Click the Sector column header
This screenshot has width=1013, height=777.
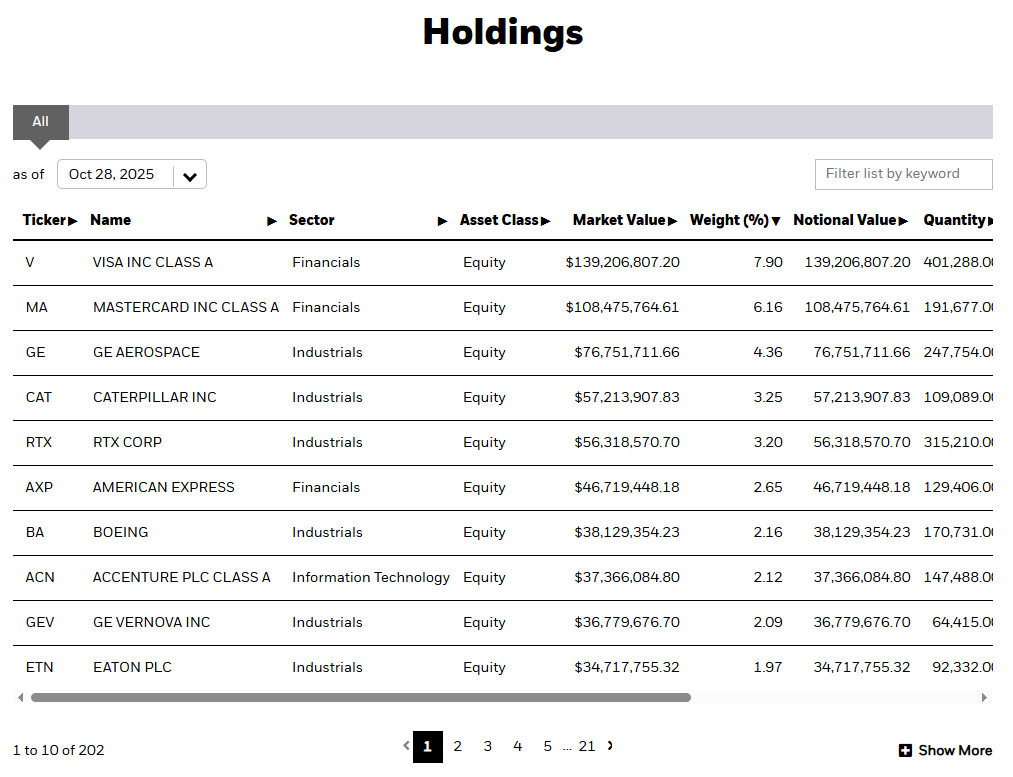tap(311, 220)
